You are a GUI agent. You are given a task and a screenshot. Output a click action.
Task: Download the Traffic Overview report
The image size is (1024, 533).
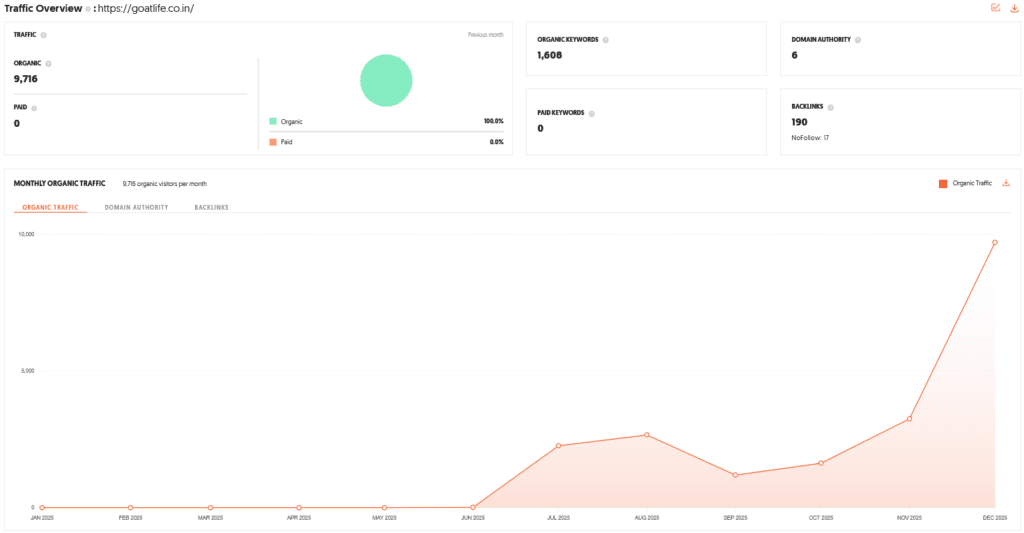tap(1014, 8)
